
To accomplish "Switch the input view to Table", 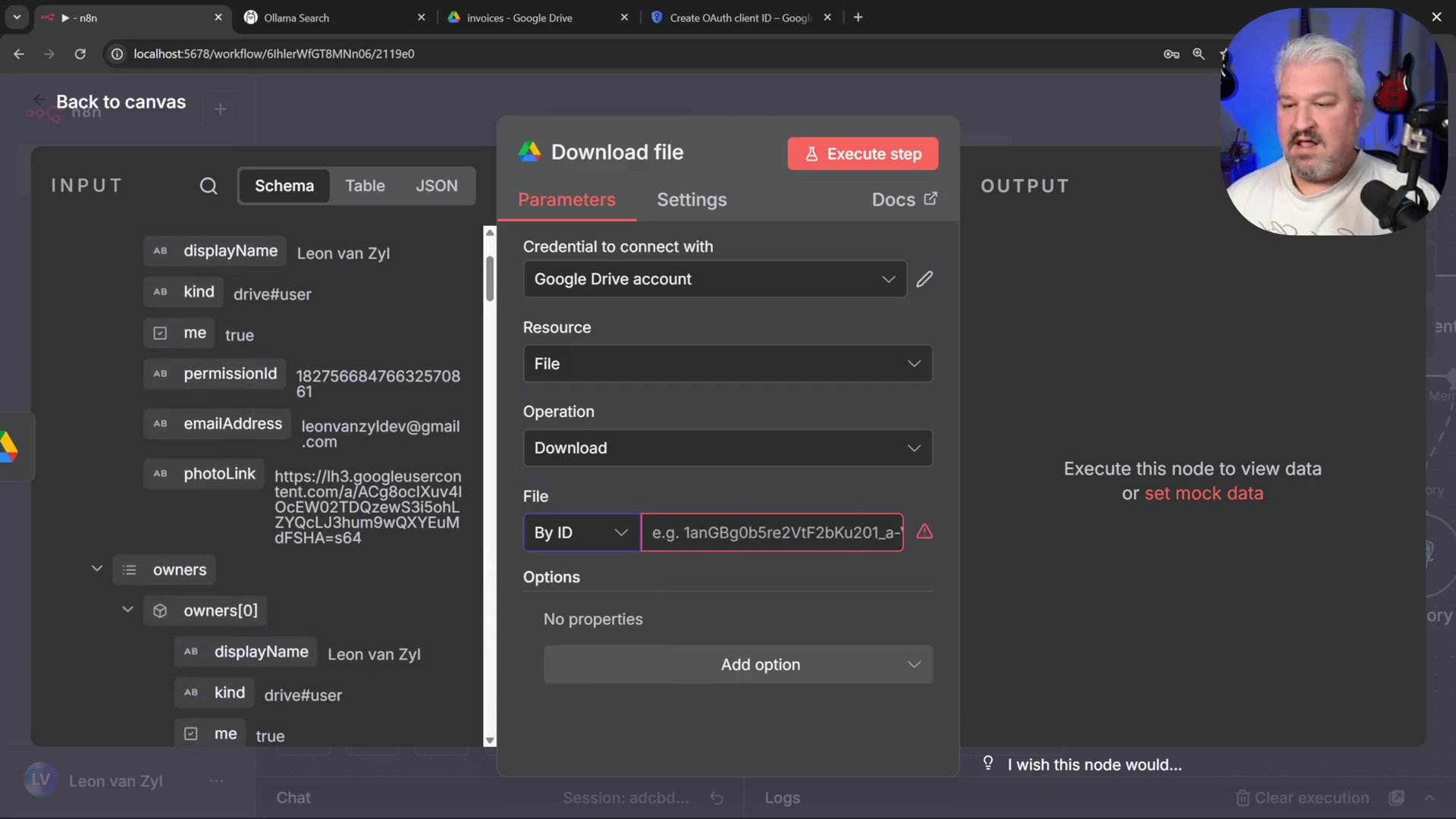I will 365,186.
